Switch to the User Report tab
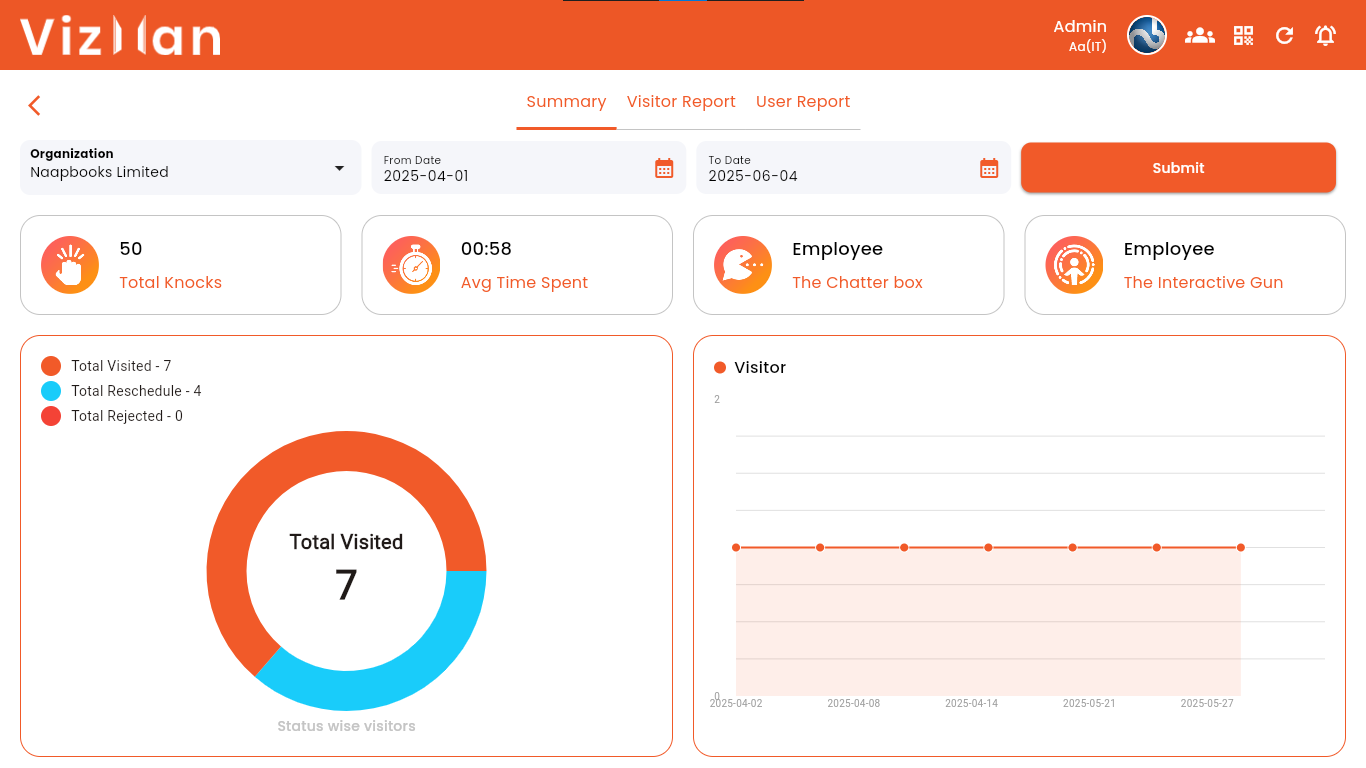The height and width of the screenshot is (768, 1366). pyautogui.click(x=802, y=102)
